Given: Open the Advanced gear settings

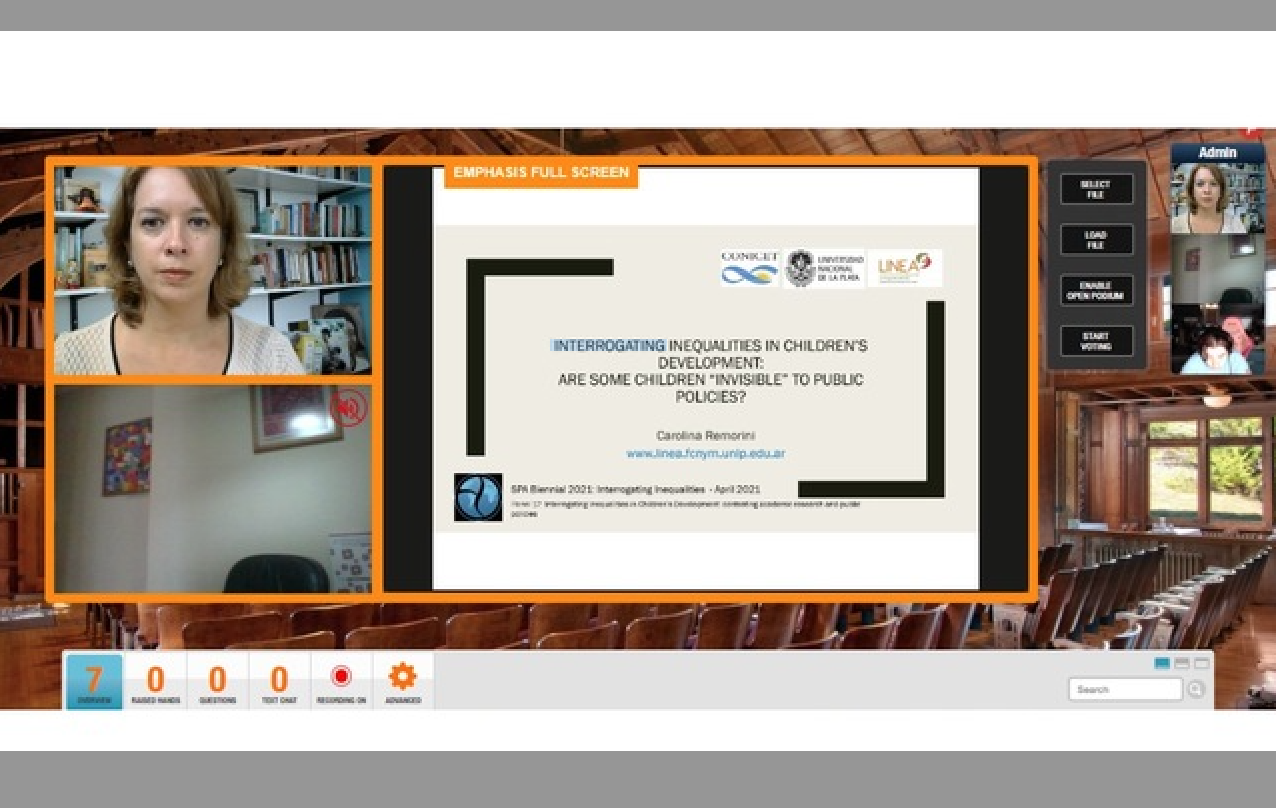Looking at the screenshot, I should click(x=403, y=682).
